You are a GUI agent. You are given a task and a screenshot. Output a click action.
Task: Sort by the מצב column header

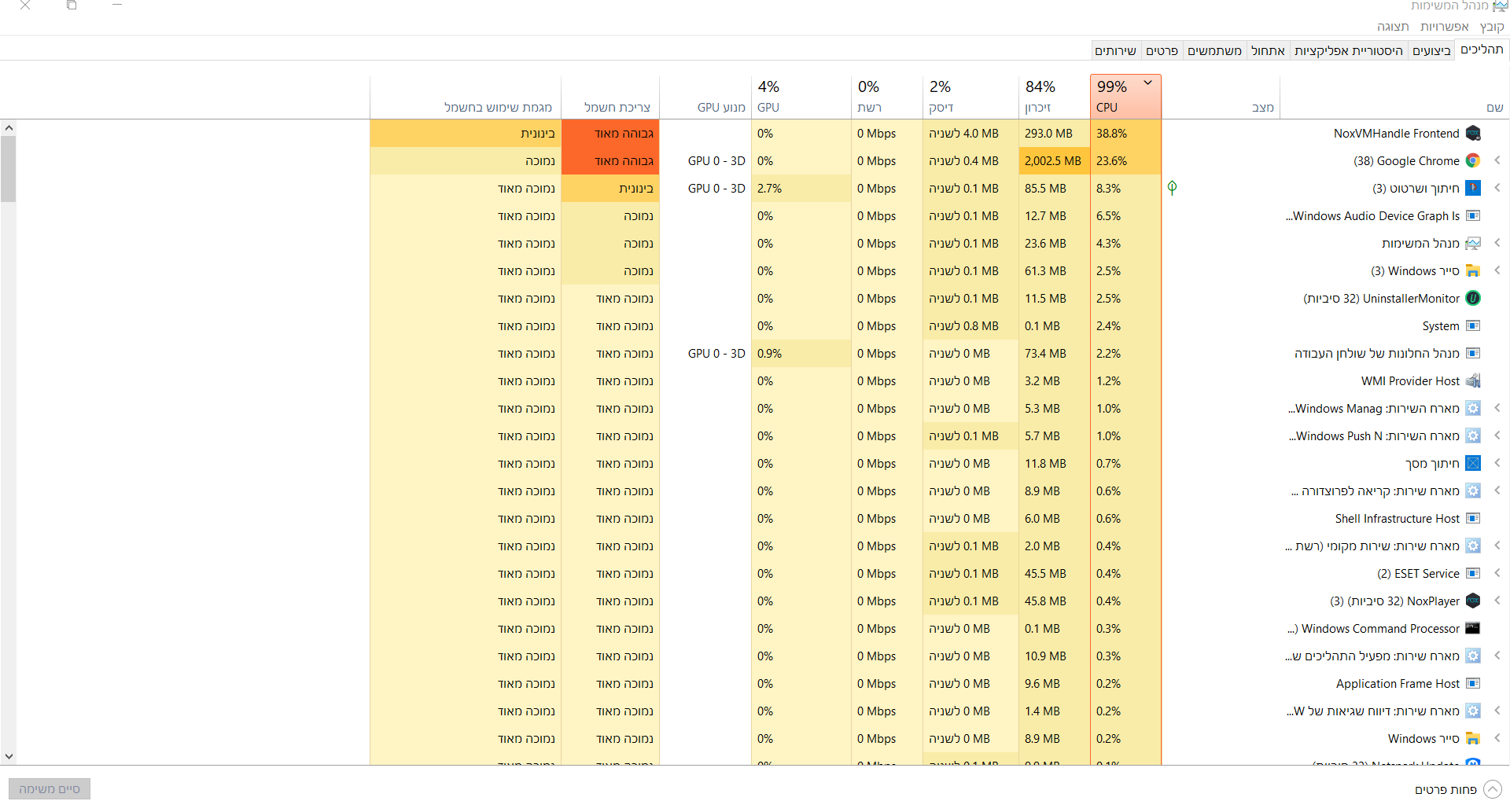[1221, 97]
